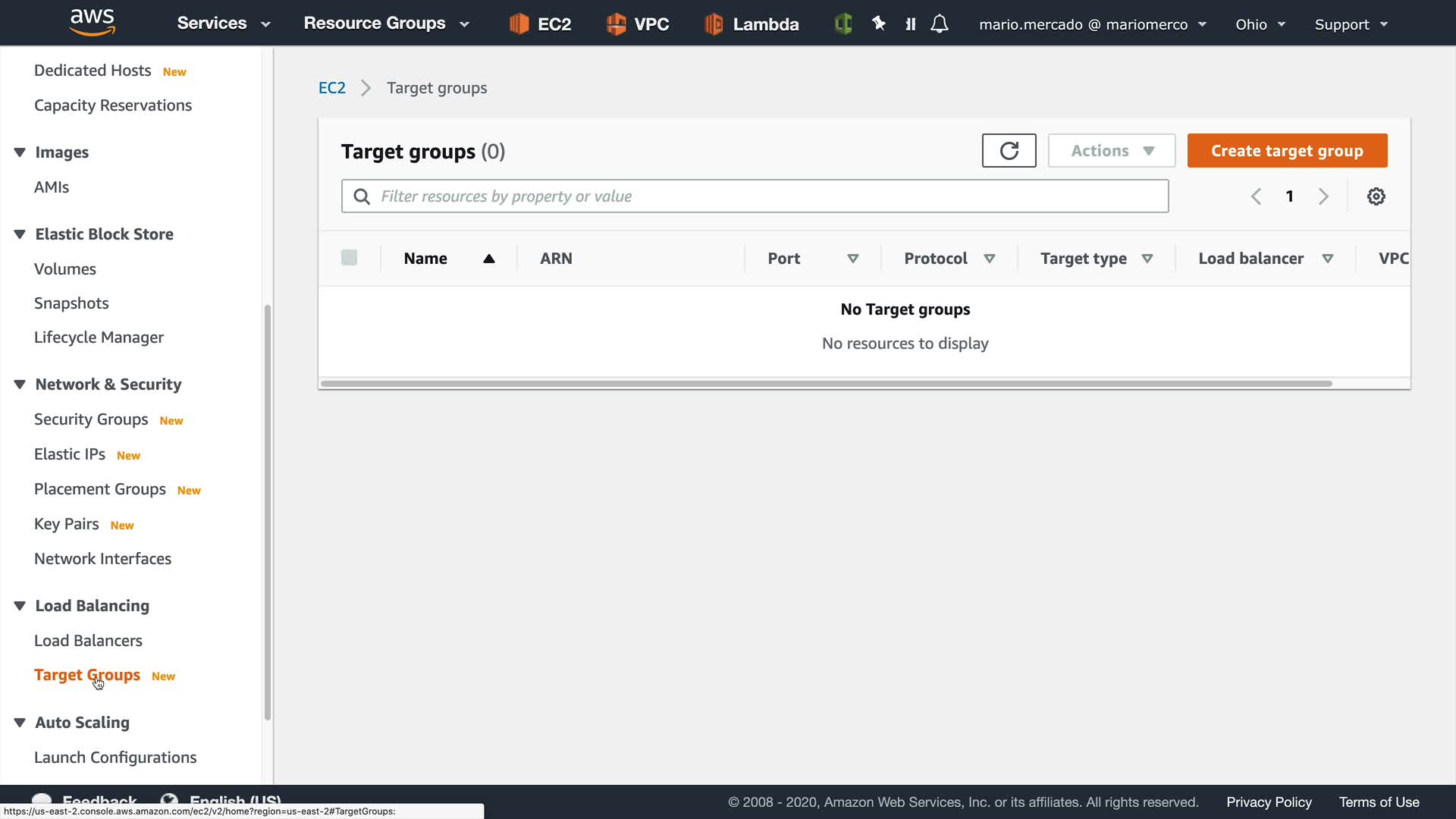Collapse the Network & Security section
Viewport: 1456px width, 819px height.
tap(20, 384)
